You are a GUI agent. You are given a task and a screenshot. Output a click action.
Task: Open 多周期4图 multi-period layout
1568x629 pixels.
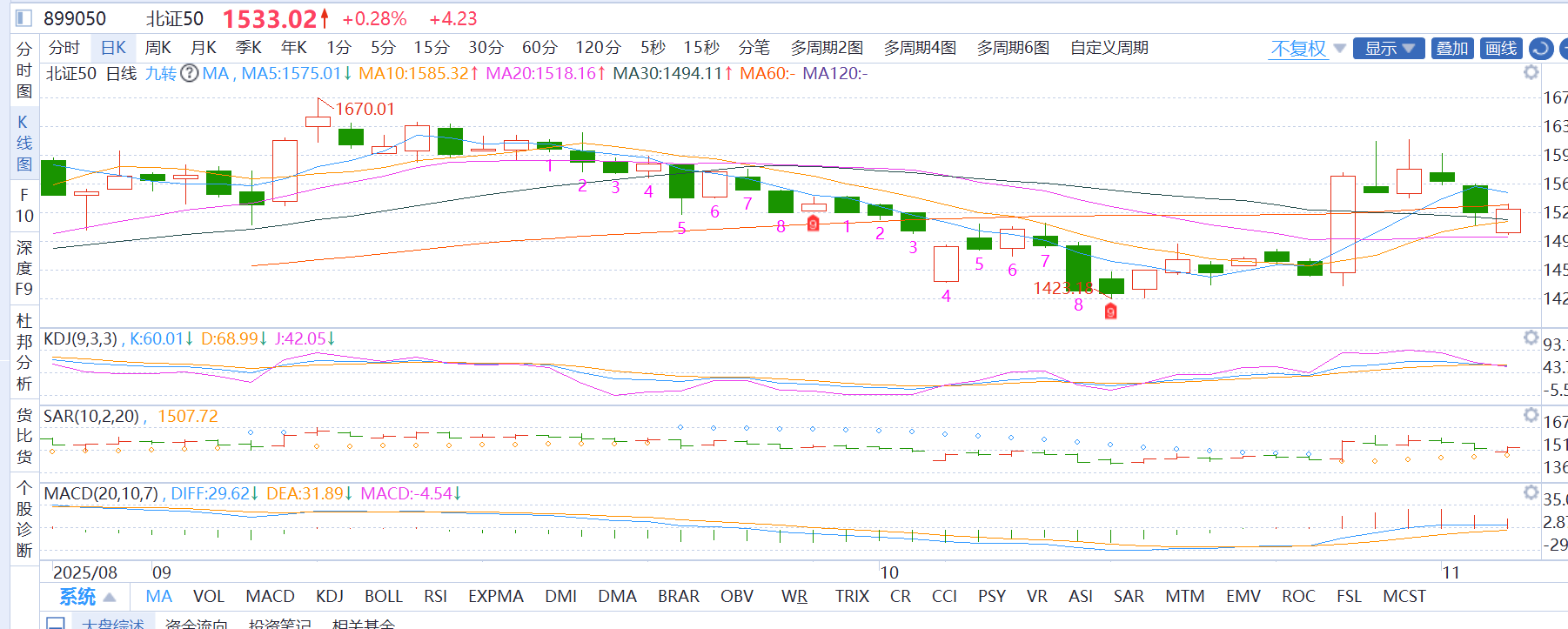click(921, 48)
